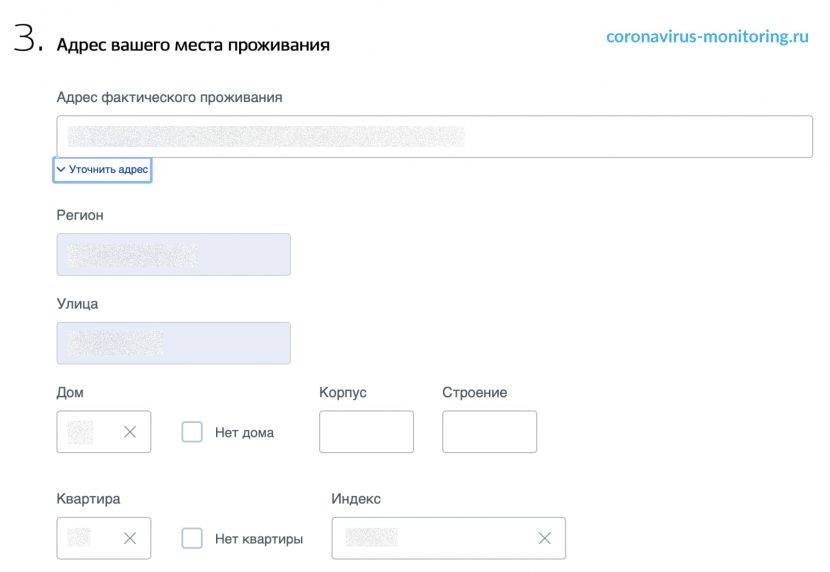Select the Улица field
The height and width of the screenshot is (572, 830).
174,343
